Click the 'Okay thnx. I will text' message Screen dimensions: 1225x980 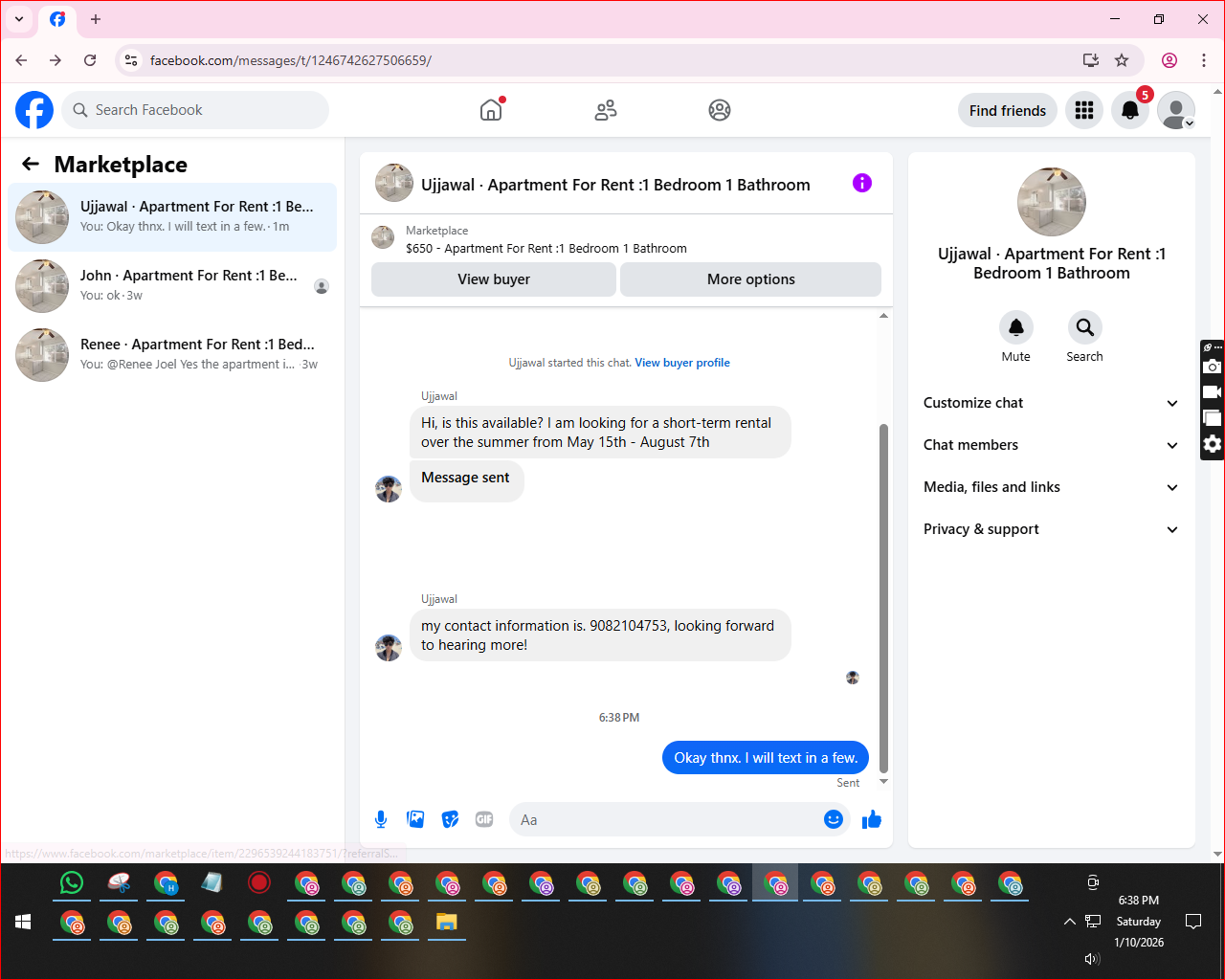pyautogui.click(x=766, y=757)
